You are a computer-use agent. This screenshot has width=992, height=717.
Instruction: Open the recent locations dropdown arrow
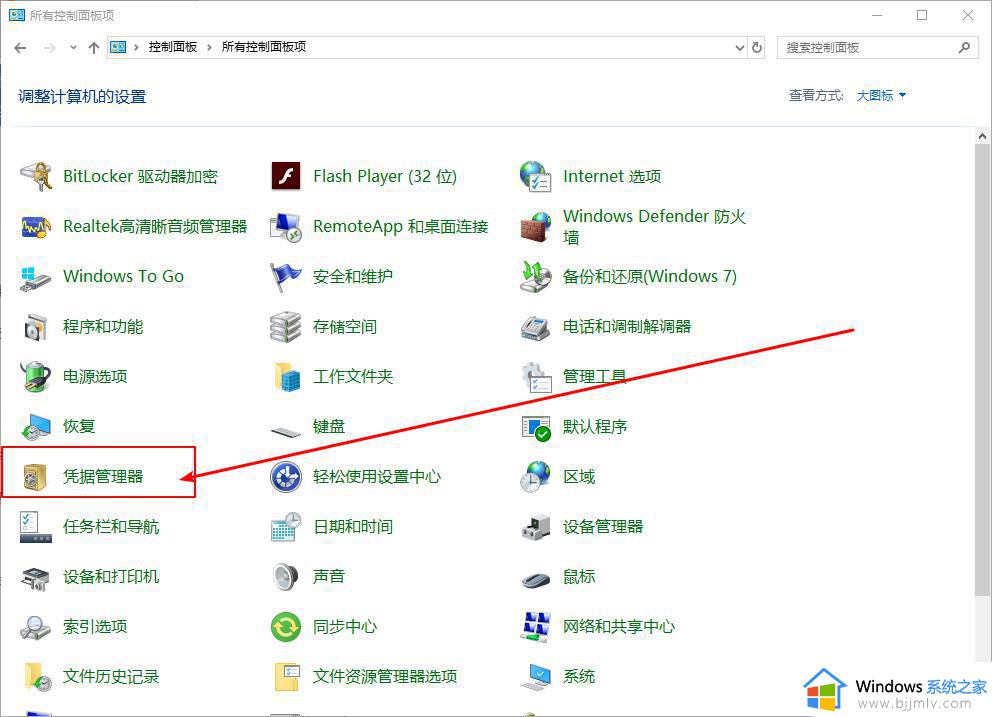[x=73, y=47]
